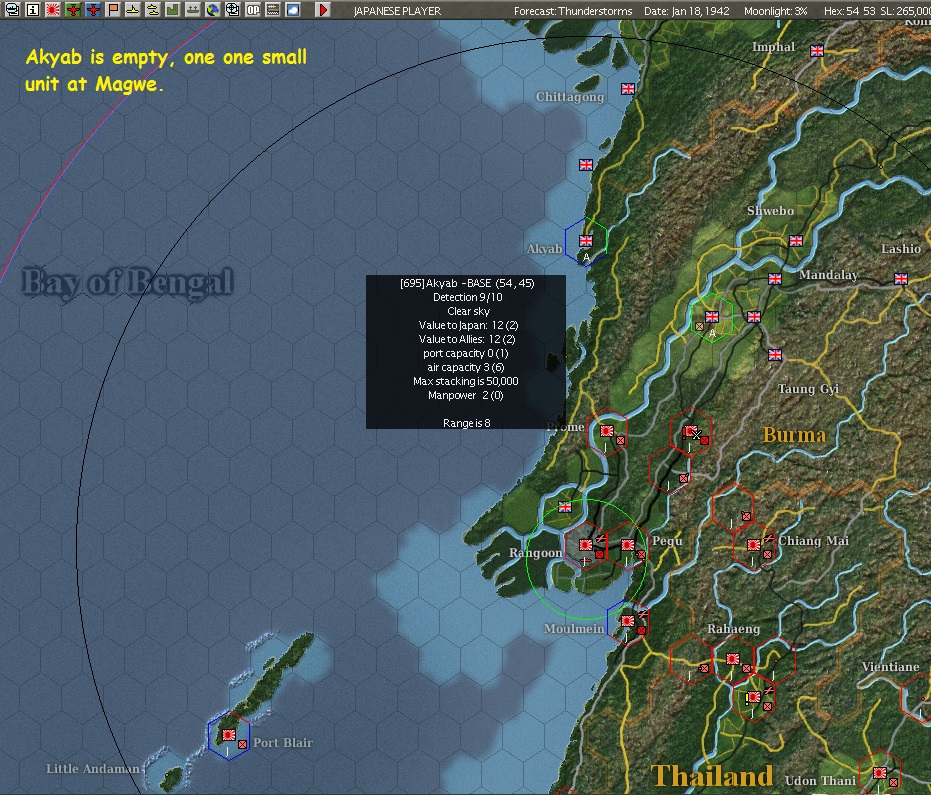
Task: Click the crosshair reticle toolbar icon
Action: 233,9
